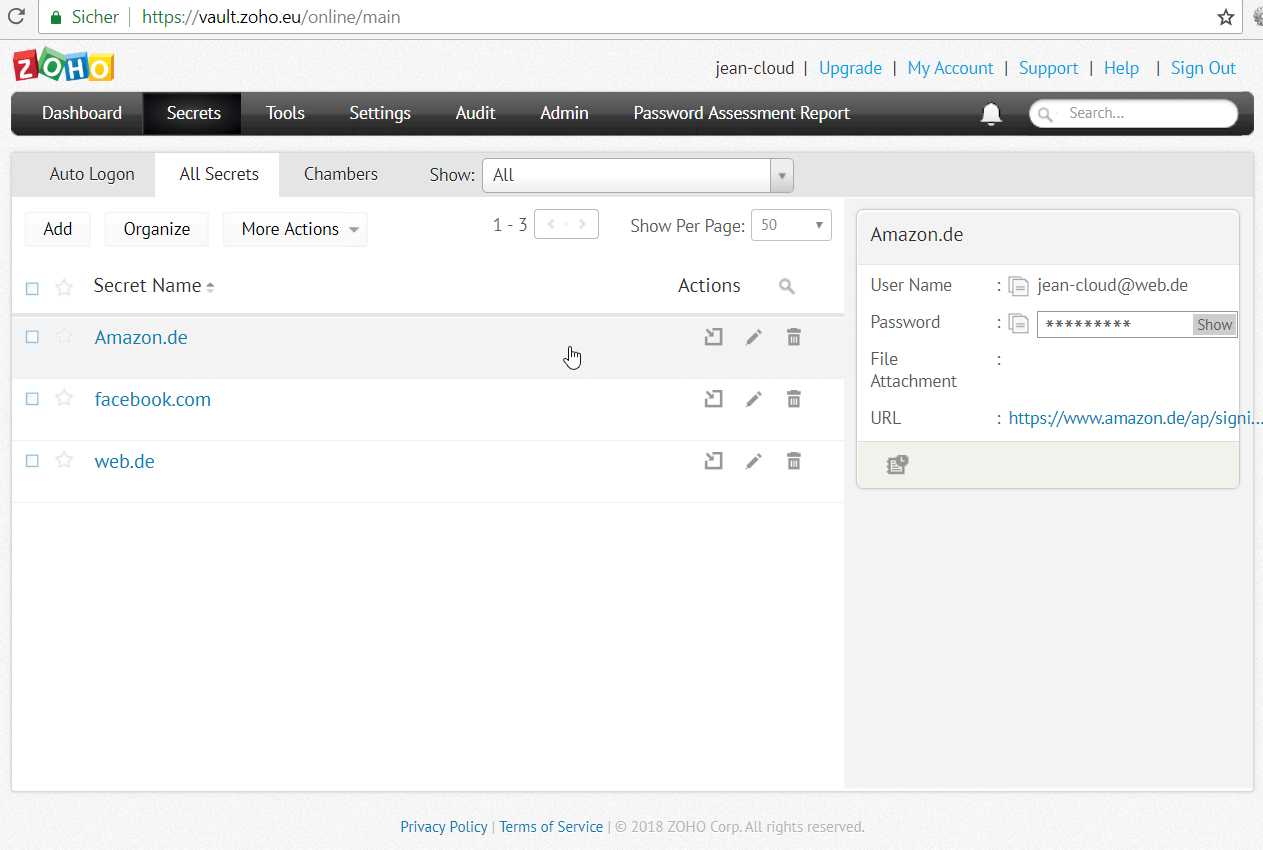Open the Tools menu
The height and width of the screenshot is (850, 1263).
285,113
